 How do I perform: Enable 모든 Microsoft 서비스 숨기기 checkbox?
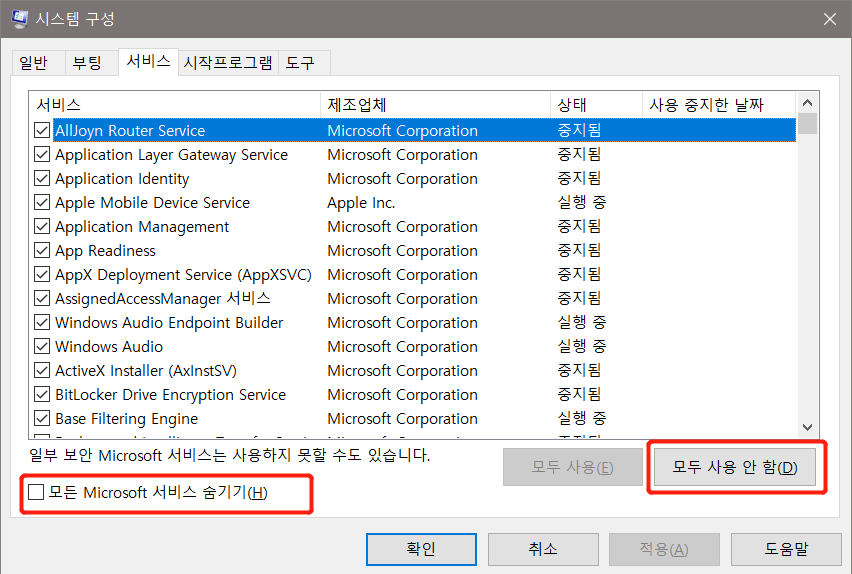pyautogui.click(x=36, y=492)
